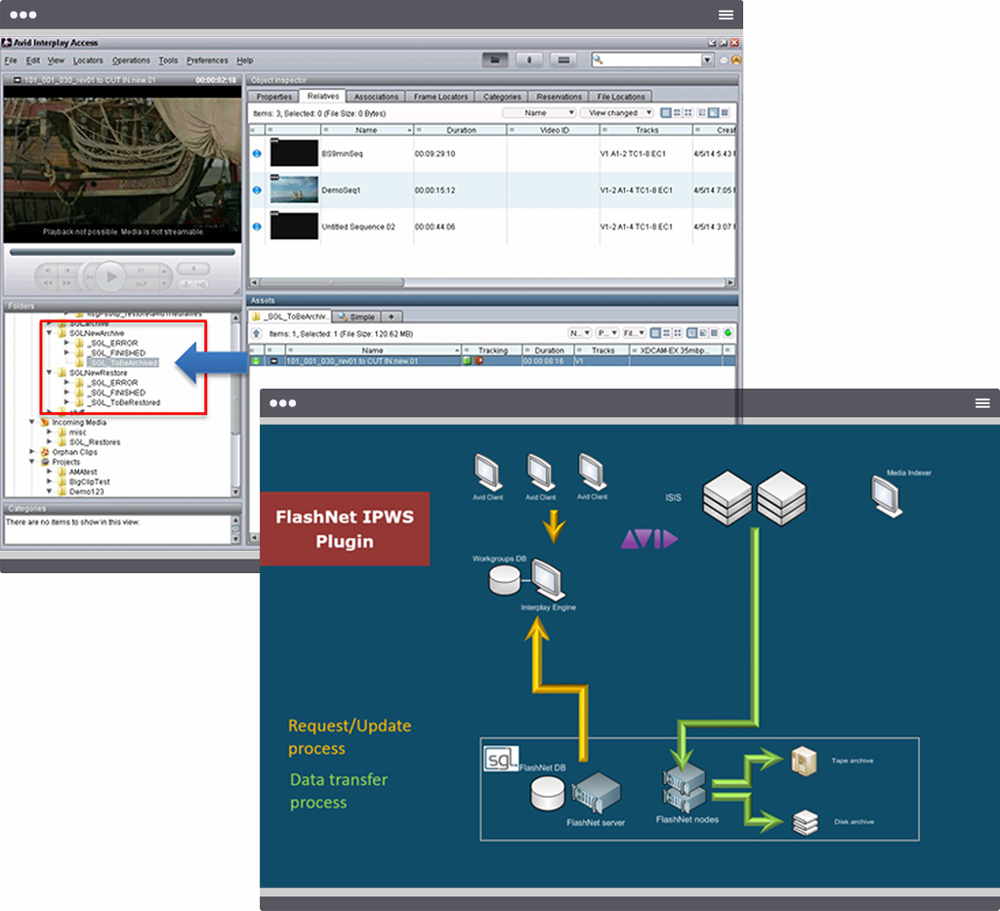
Task: Click info icon of Untitled Sequence 02 row
Action: (256, 226)
